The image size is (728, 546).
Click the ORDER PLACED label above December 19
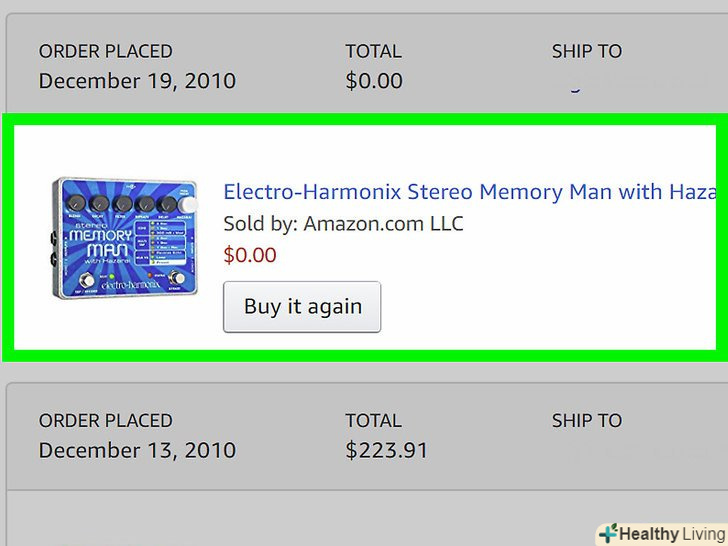tap(105, 51)
